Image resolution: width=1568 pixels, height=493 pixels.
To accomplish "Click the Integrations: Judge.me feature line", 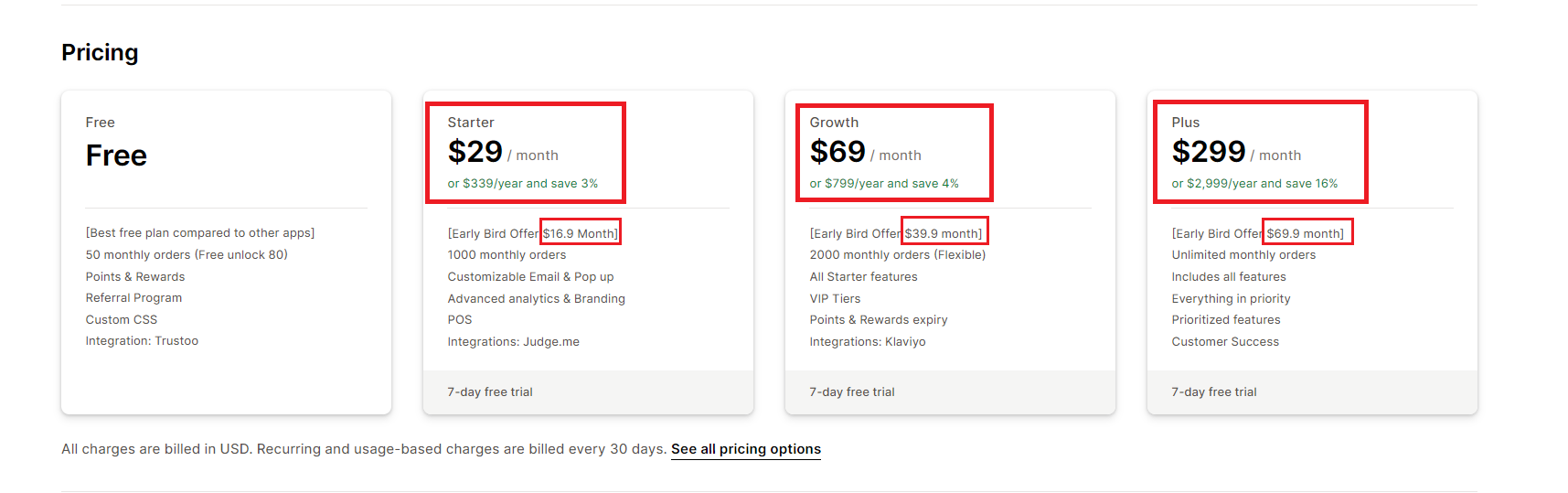I will [513, 342].
